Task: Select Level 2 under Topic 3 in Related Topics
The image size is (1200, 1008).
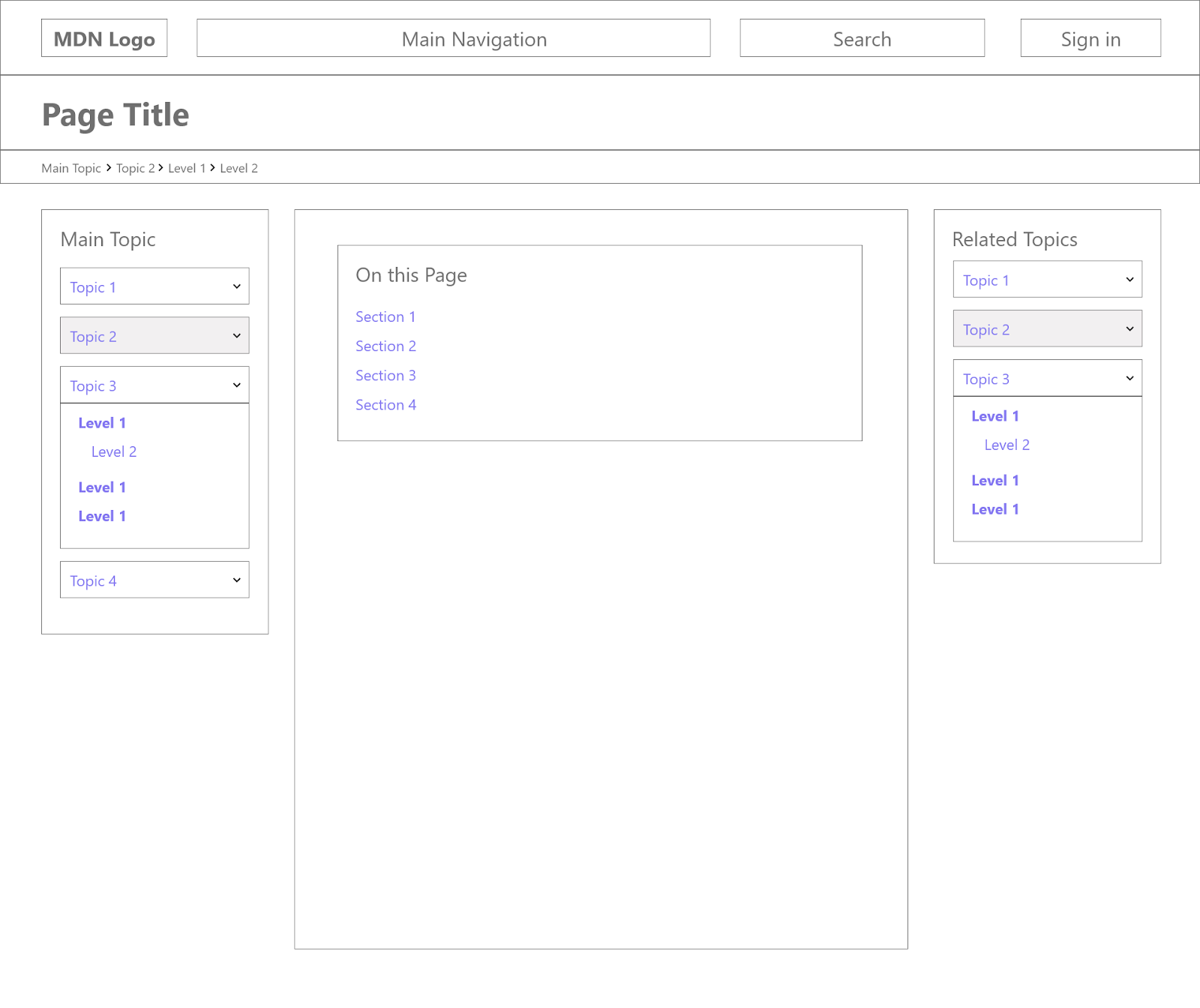Action: click(1006, 445)
